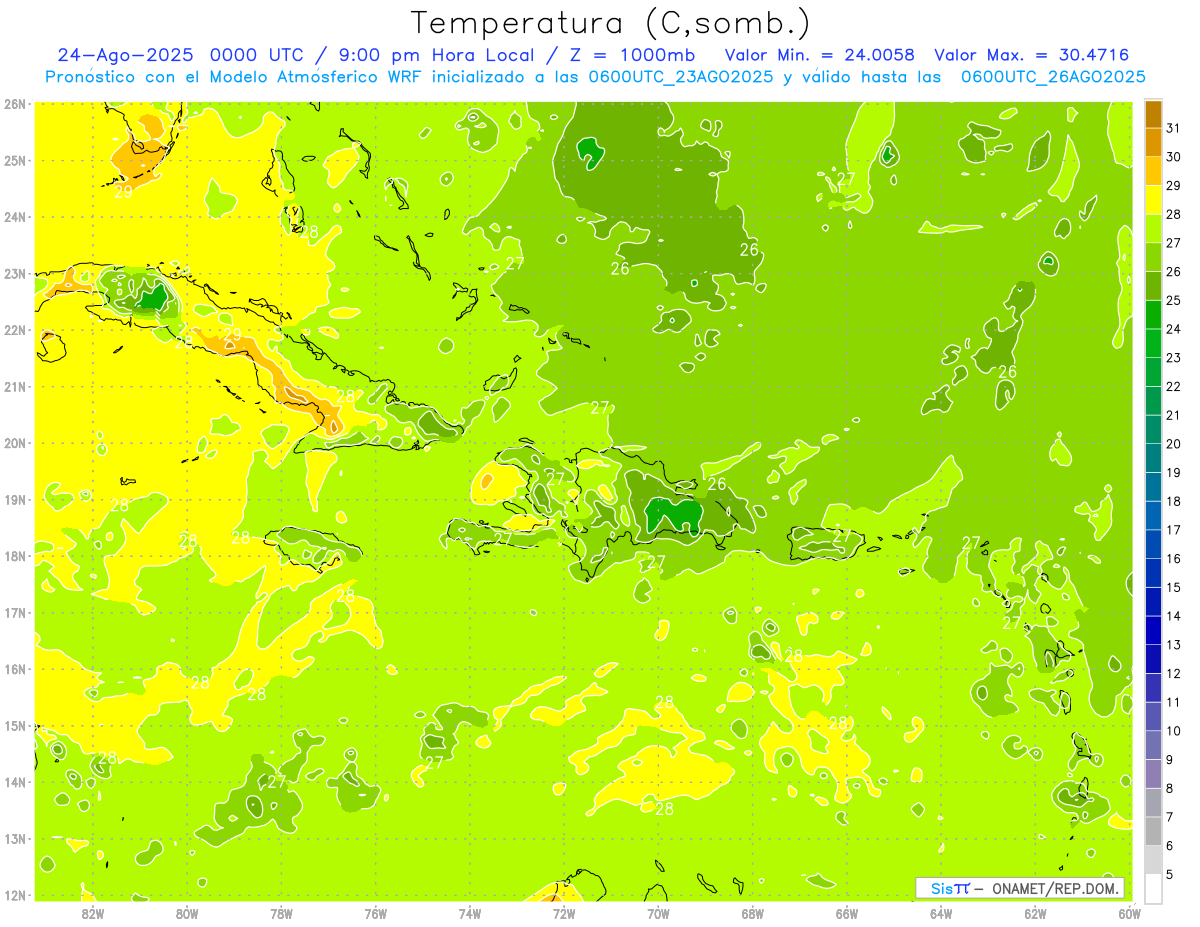The height and width of the screenshot is (927, 1200).
Task: Select legend swatch between 29 and 30
Action: [x=1153, y=171]
